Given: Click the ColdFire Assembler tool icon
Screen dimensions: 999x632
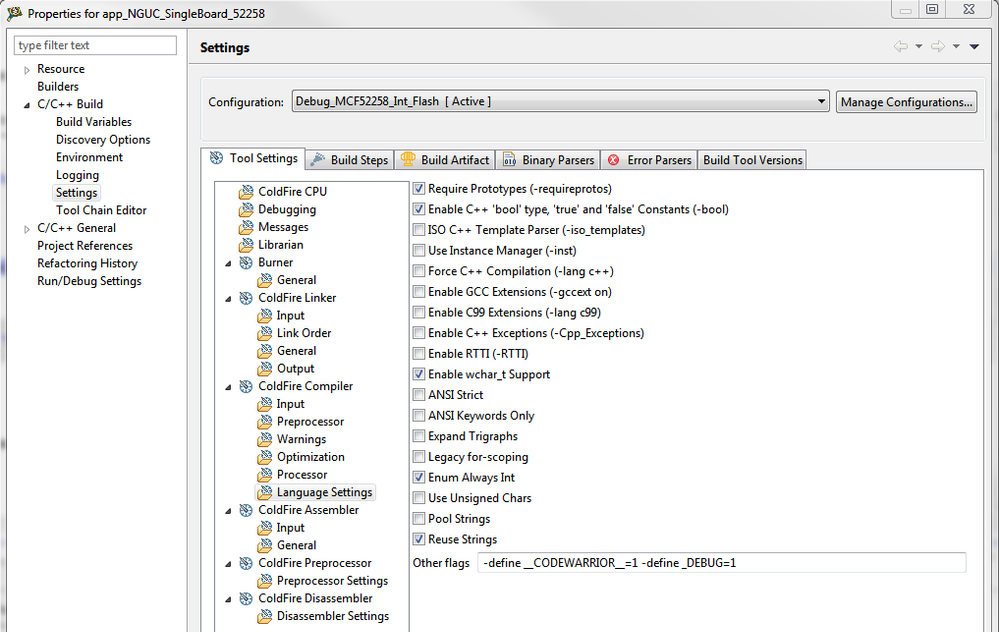Looking at the screenshot, I should (246, 510).
